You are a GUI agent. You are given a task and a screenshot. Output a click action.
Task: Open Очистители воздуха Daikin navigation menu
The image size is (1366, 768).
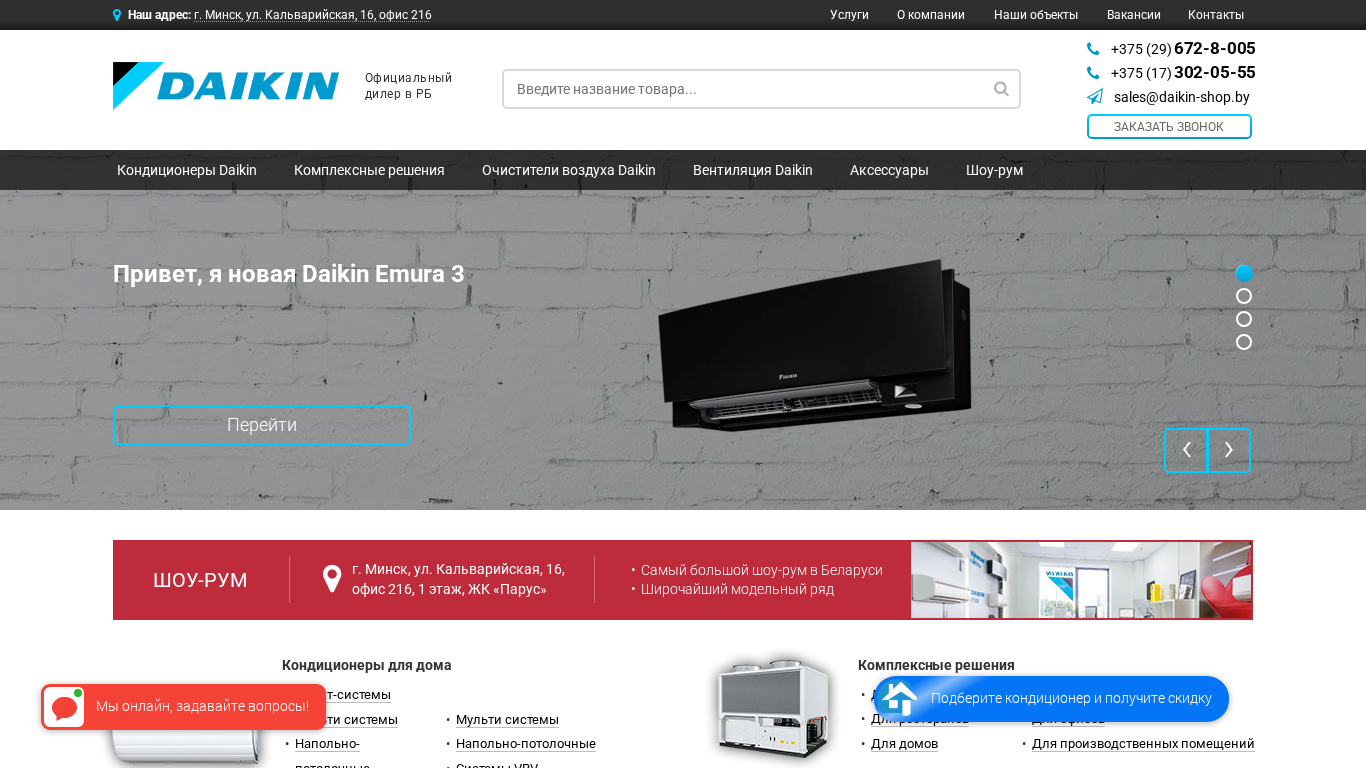pyautogui.click(x=569, y=170)
